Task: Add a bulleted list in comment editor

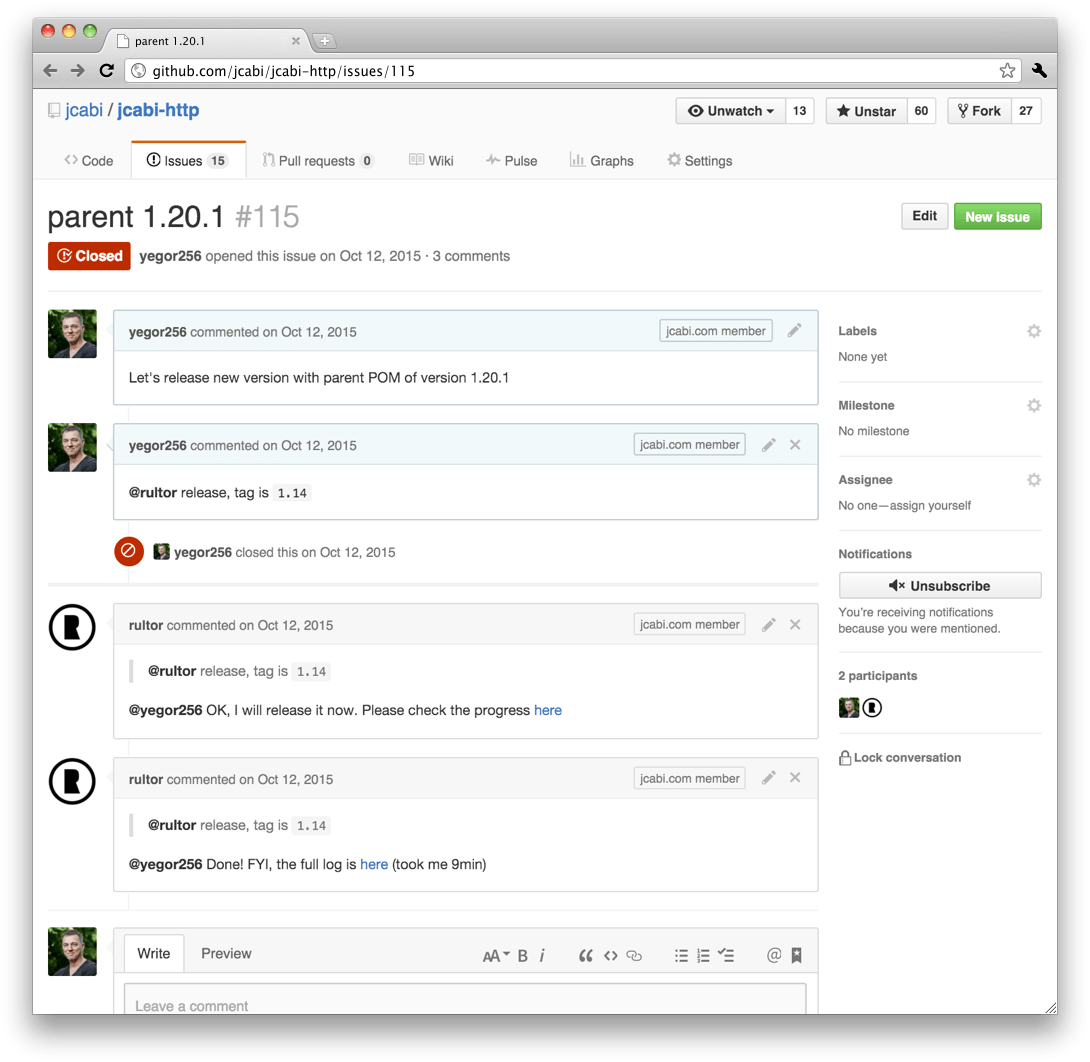Action: pyautogui.click(x=681, y=956)
